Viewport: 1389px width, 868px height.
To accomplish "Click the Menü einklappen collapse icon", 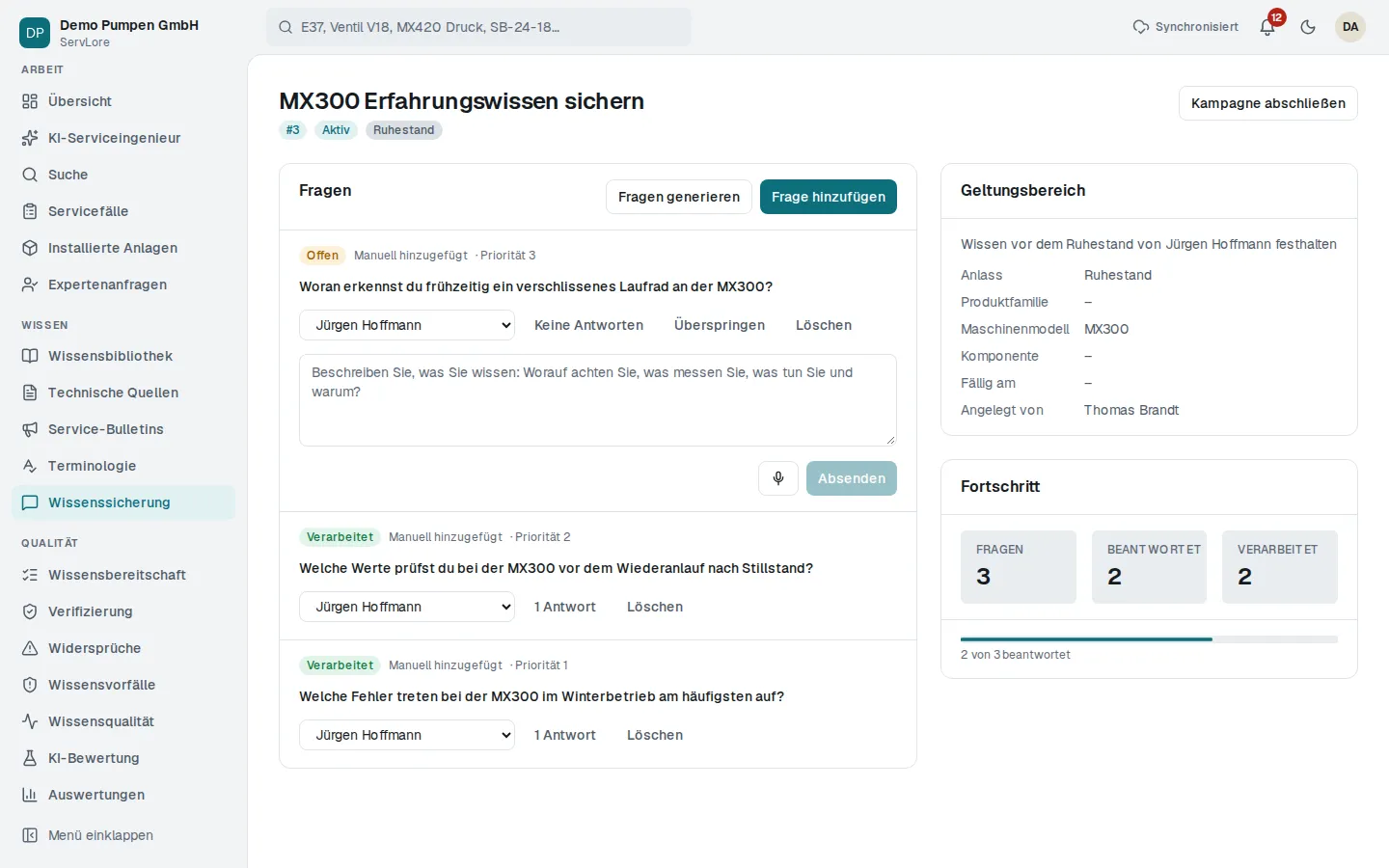I will click(x=30, y=835).
